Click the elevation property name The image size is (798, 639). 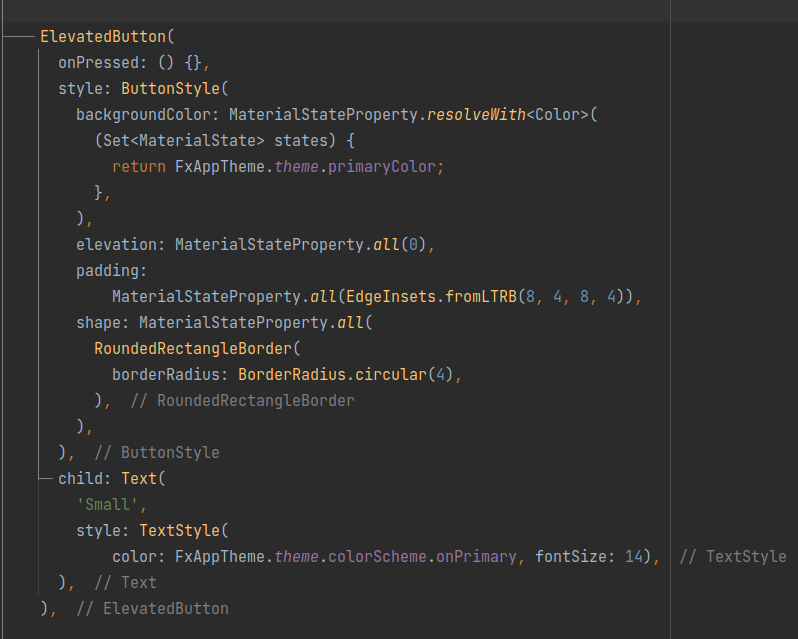pos(116,245)
